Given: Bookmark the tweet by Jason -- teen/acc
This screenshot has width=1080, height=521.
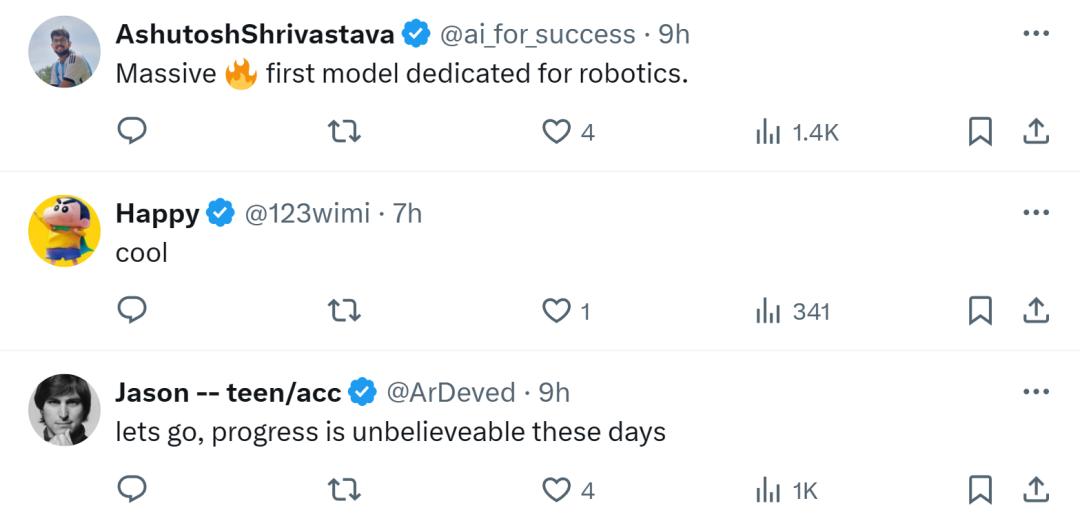Looking at the screenshot, I should (x=980, y=489).
